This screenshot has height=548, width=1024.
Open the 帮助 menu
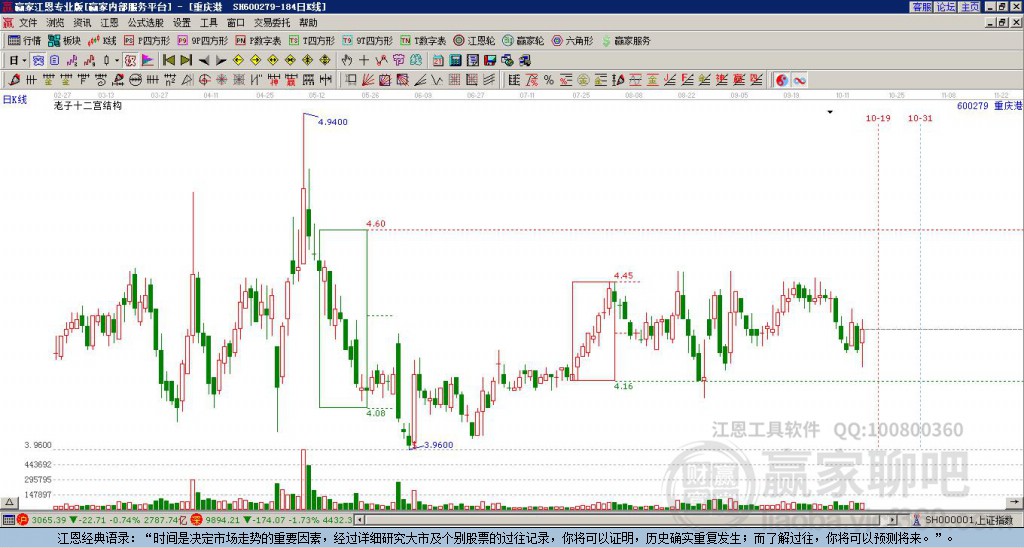point(308,23)
